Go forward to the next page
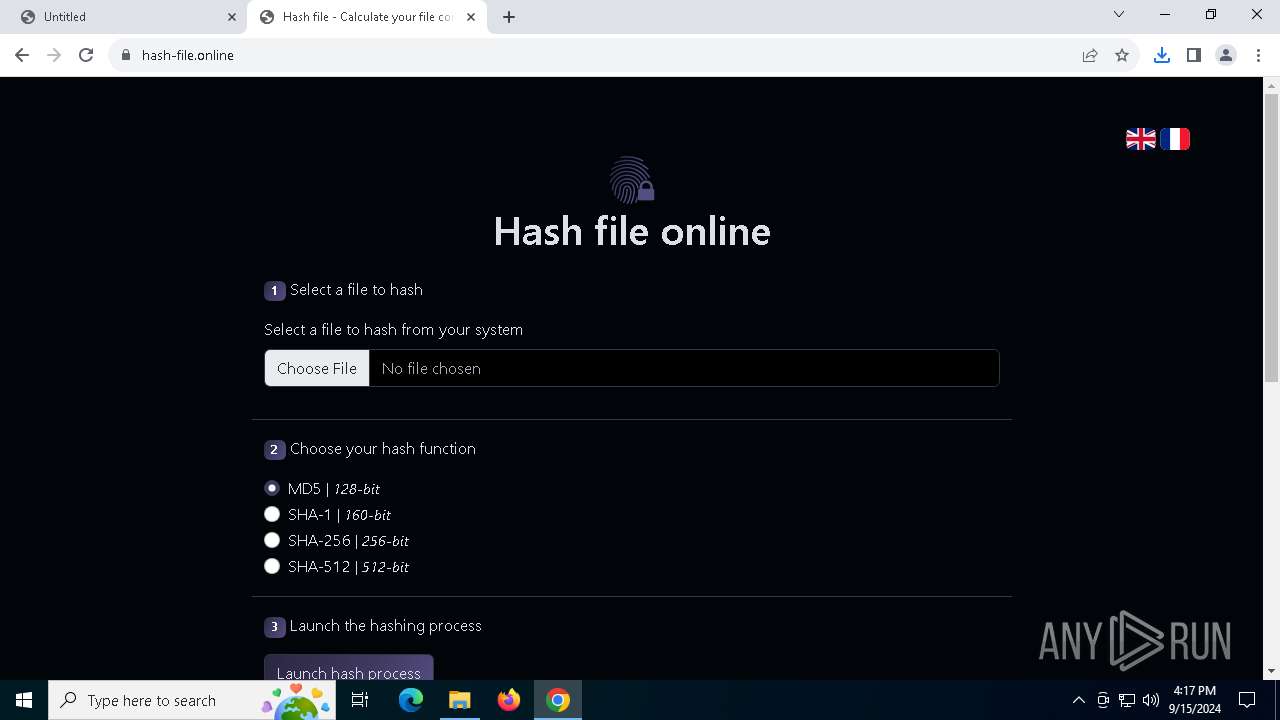Image resolution: width=1280 pixels, height=720 pixels. click(54, 55)
